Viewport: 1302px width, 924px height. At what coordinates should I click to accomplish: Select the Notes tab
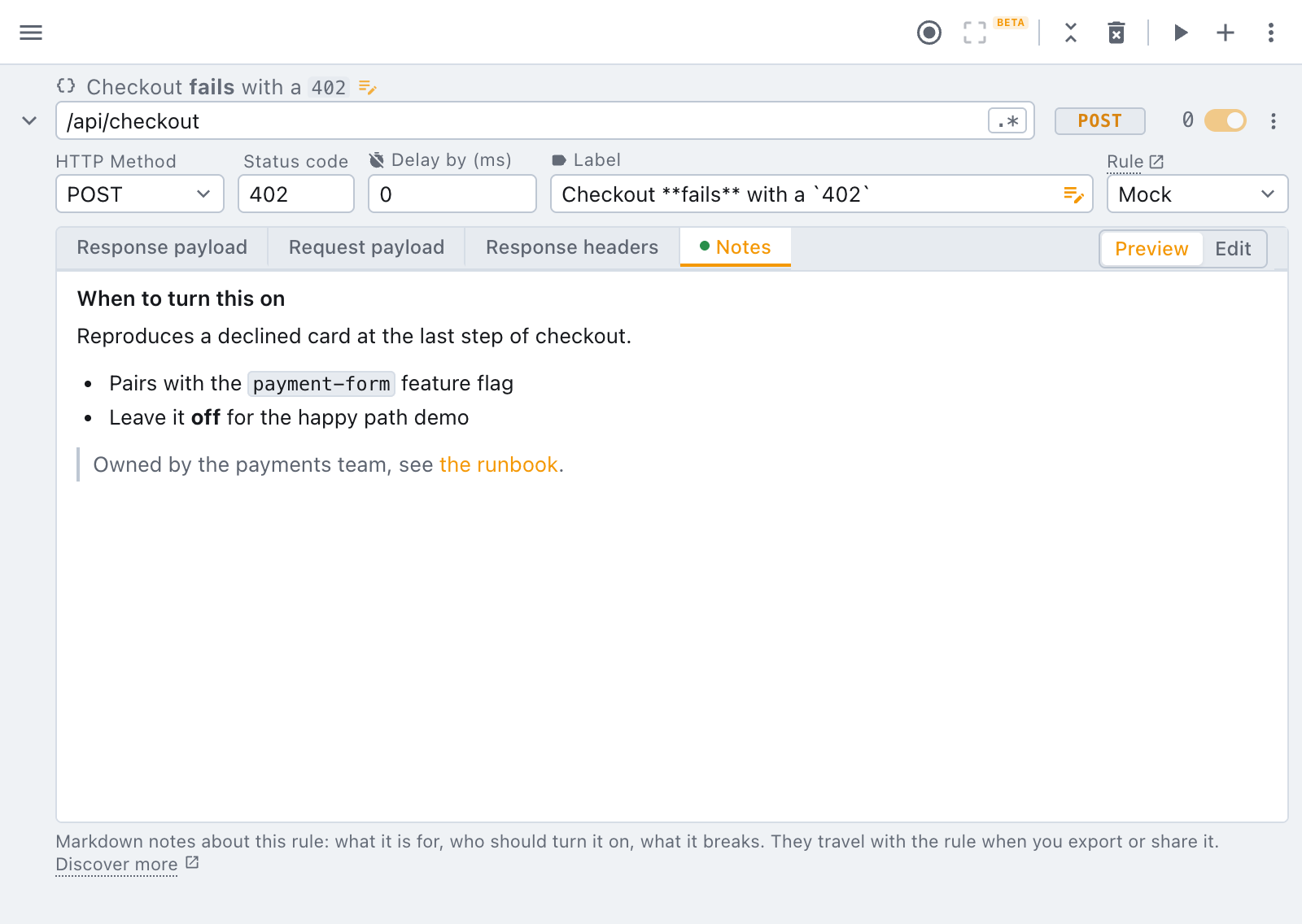click(736, 247)
